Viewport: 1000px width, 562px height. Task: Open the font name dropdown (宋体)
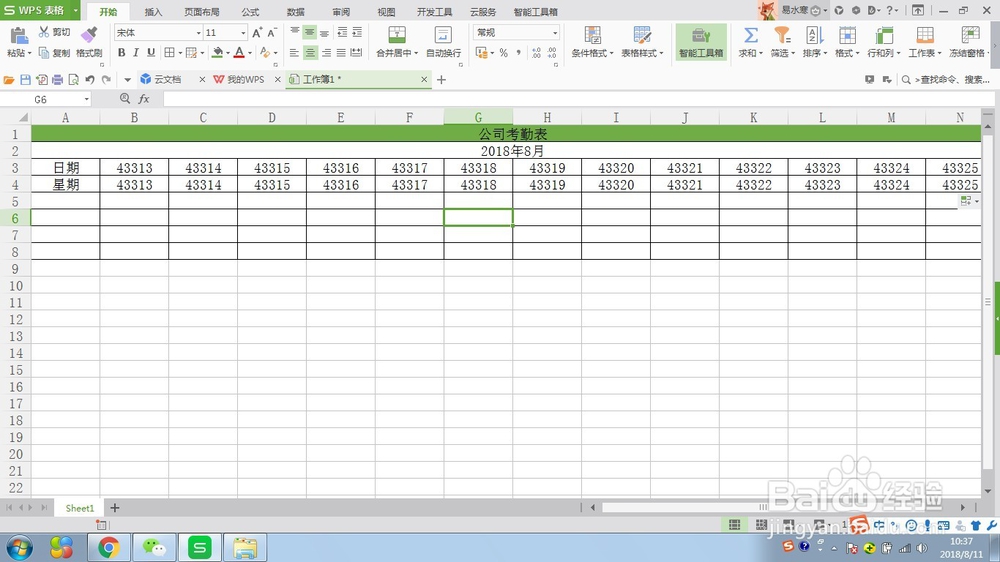coord(198,33)
